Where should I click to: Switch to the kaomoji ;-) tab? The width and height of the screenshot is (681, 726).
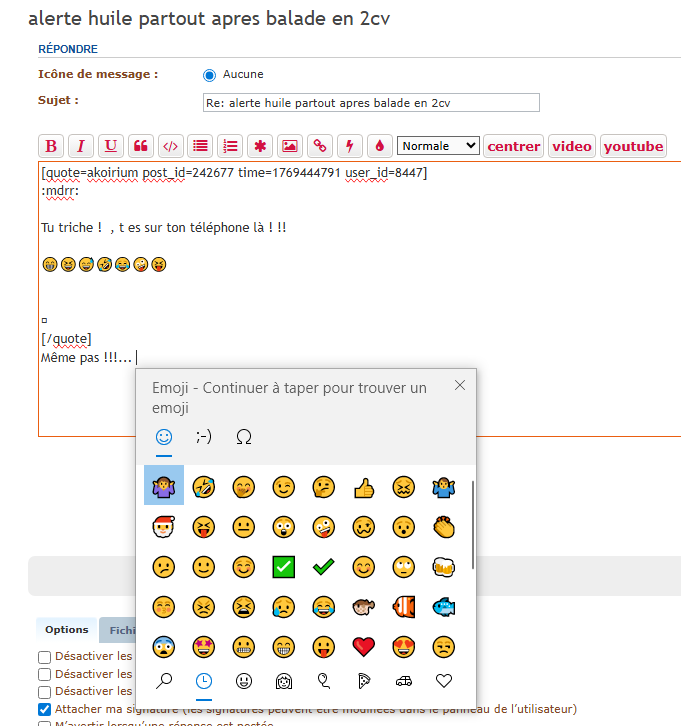[x=203, y=436]
